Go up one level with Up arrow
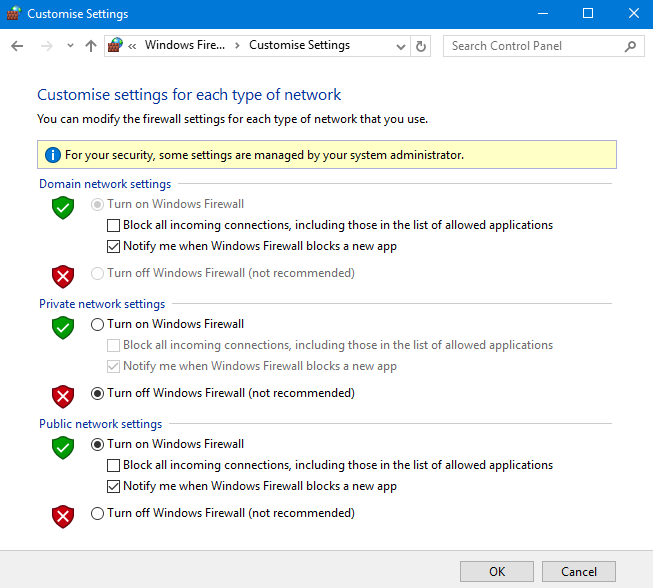This screenshot has width=653, height=588. pyautogui.click(x=91, y=46)
